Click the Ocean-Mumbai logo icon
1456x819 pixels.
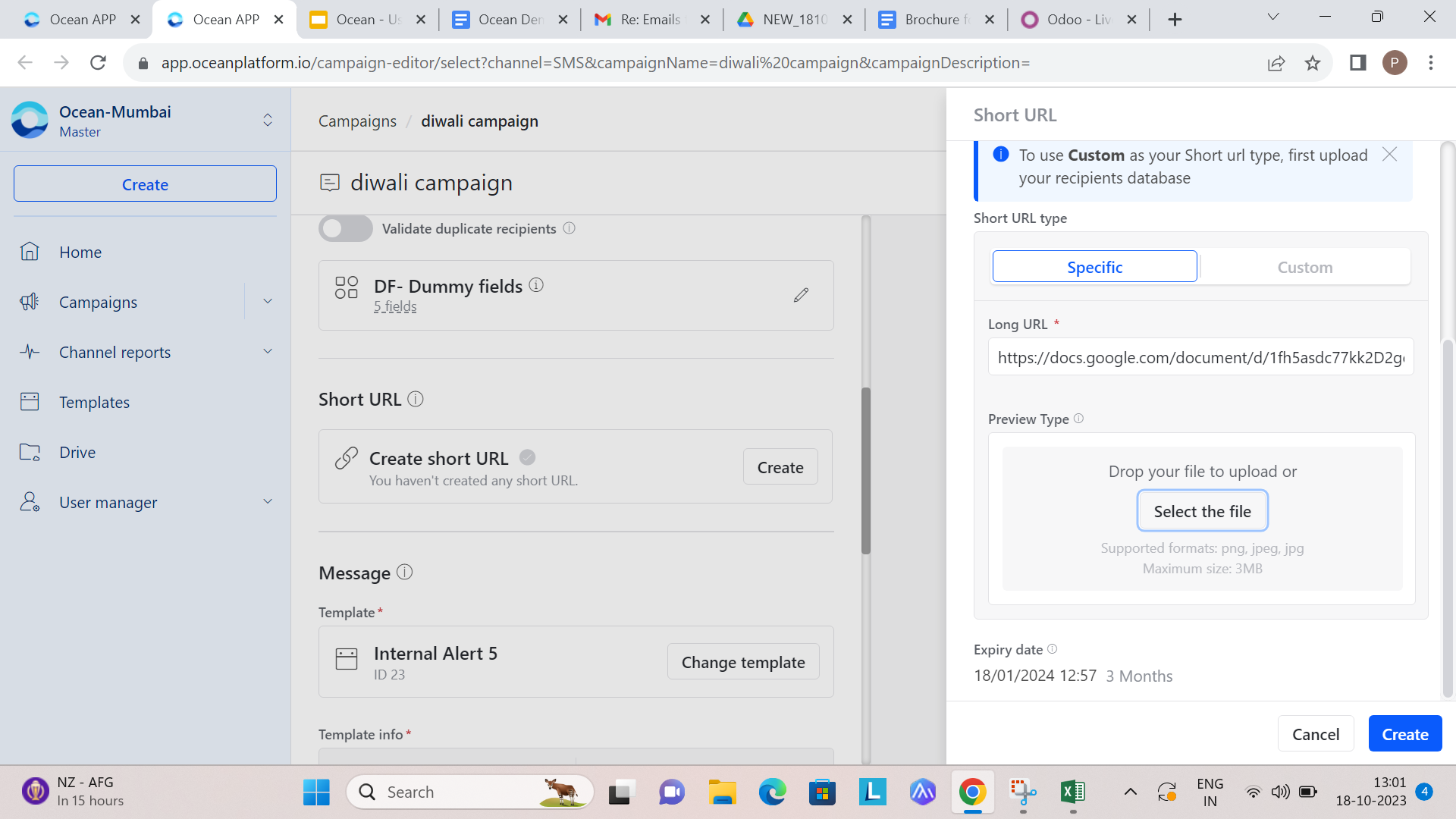click(x=30, y=120)
